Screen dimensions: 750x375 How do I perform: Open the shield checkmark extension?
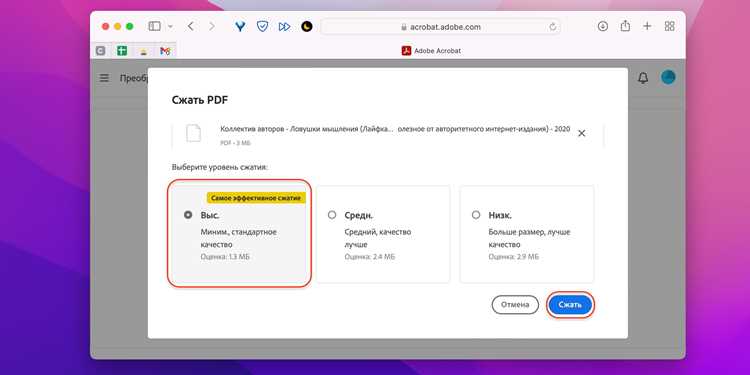[262, 26]
